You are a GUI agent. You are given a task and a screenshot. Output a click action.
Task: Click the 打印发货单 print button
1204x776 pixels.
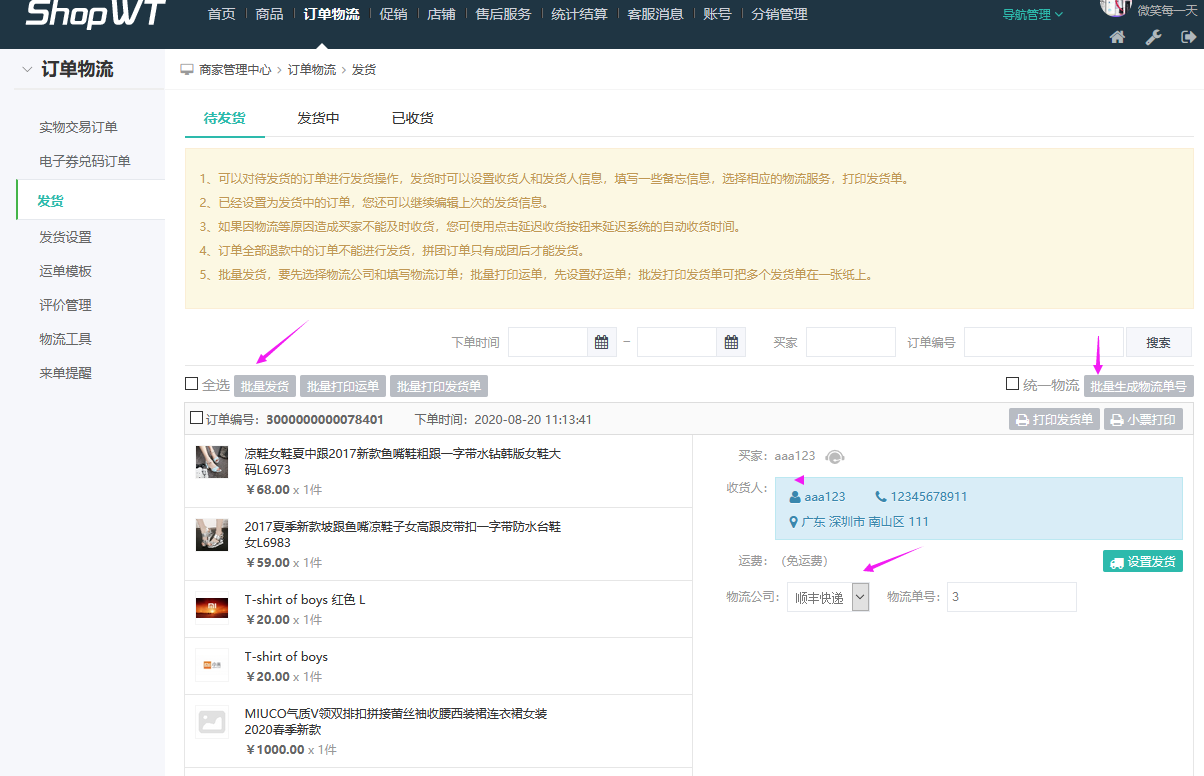pos(1054,420)
